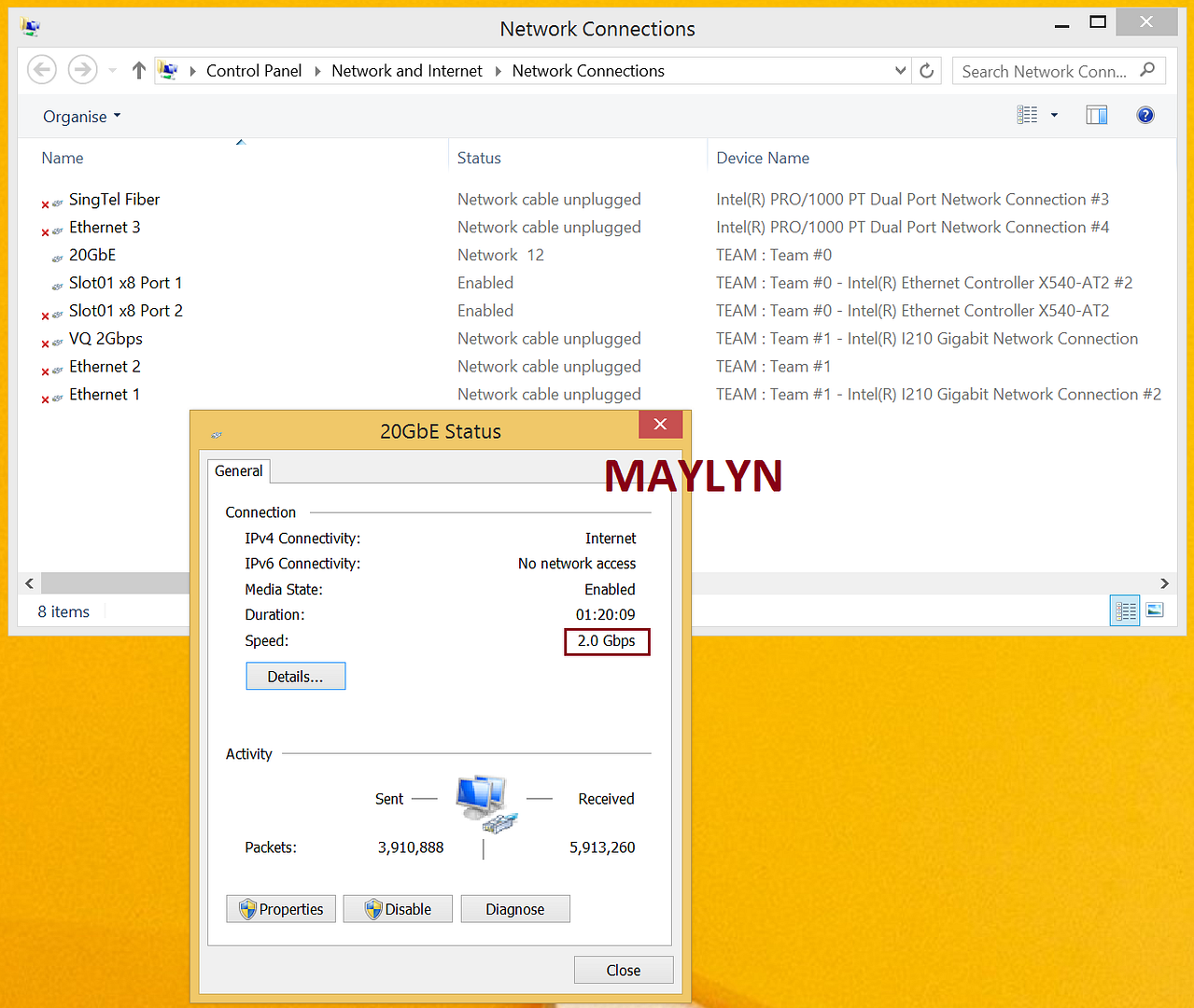This screenshot has height=1008, width=1194.
Task: Click Network Connections in the breadcrumb
Action: tap(588, 71)
